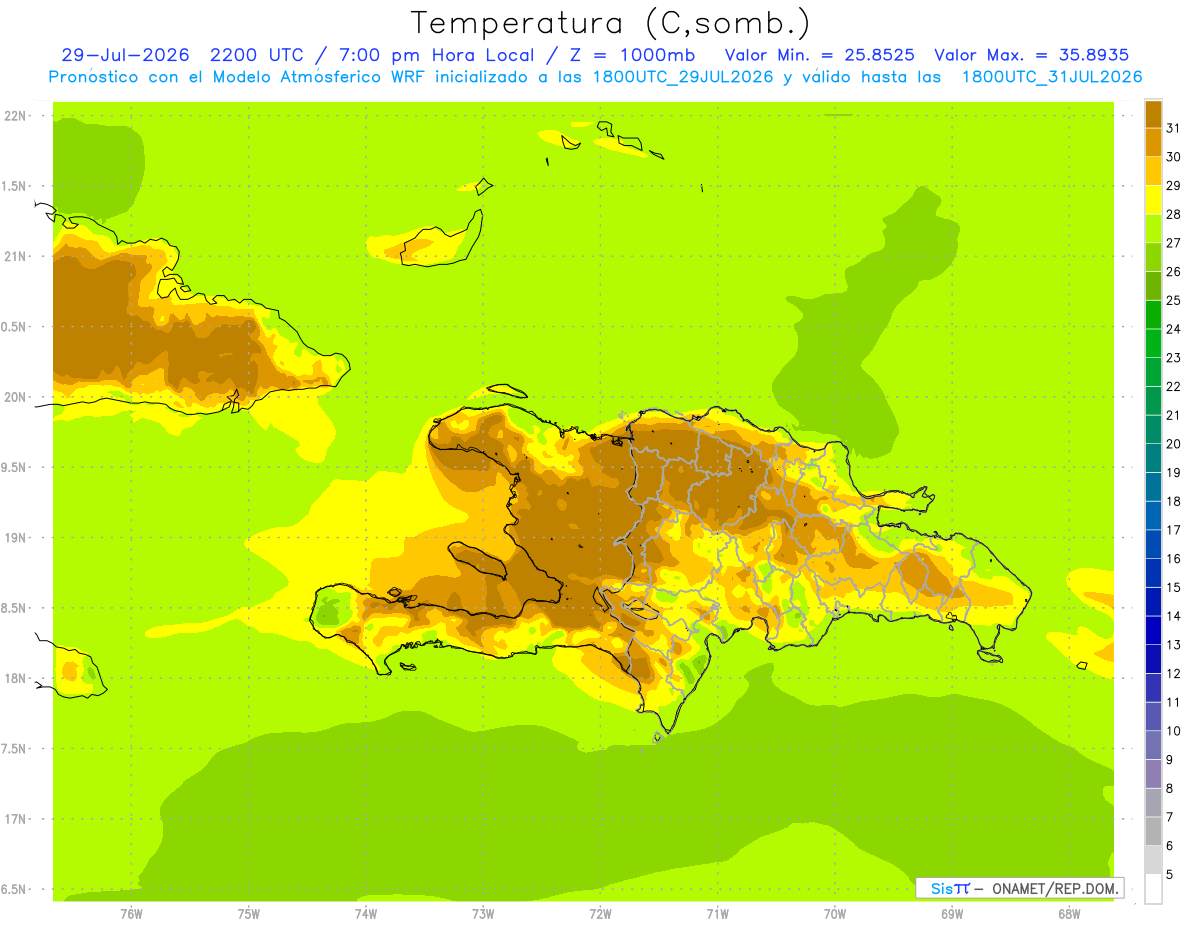Click the colorbar label '10'
Viewport: 1200px width, 927px height.
[1174, 731]
